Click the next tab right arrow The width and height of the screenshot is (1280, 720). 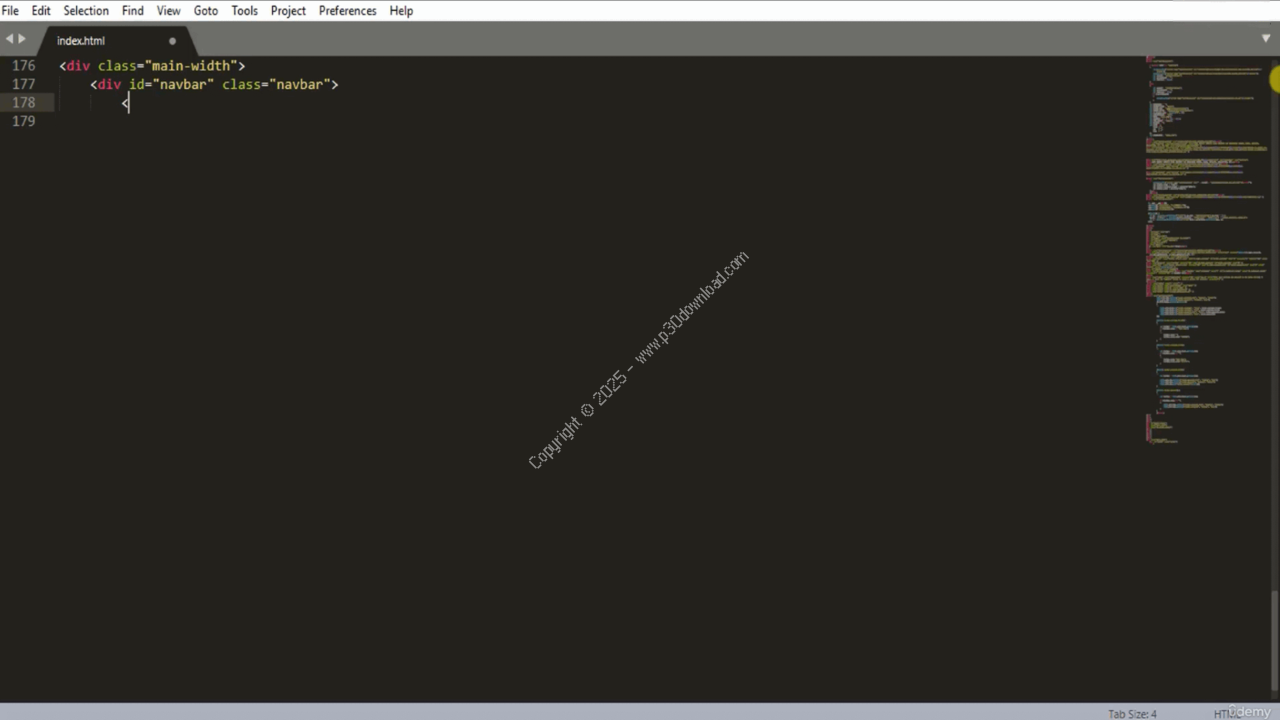[x=22, y=39]
